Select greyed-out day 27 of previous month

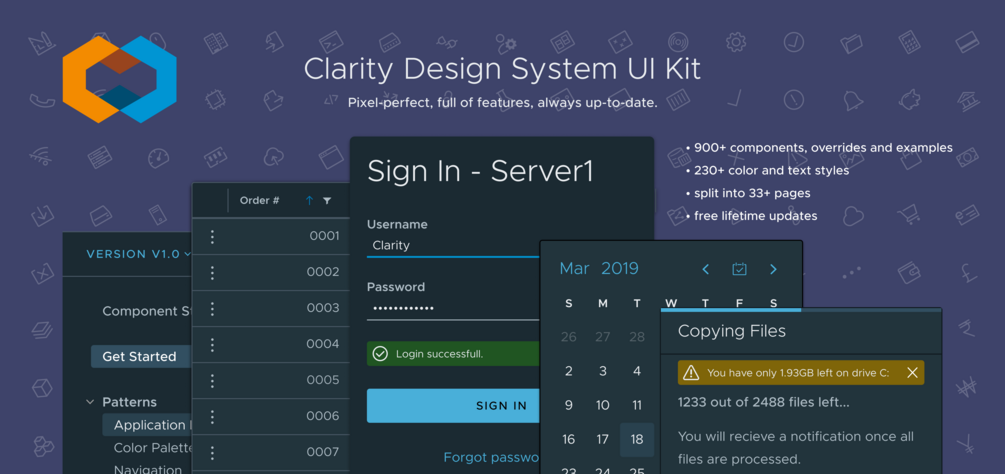[x=602, y=337]
